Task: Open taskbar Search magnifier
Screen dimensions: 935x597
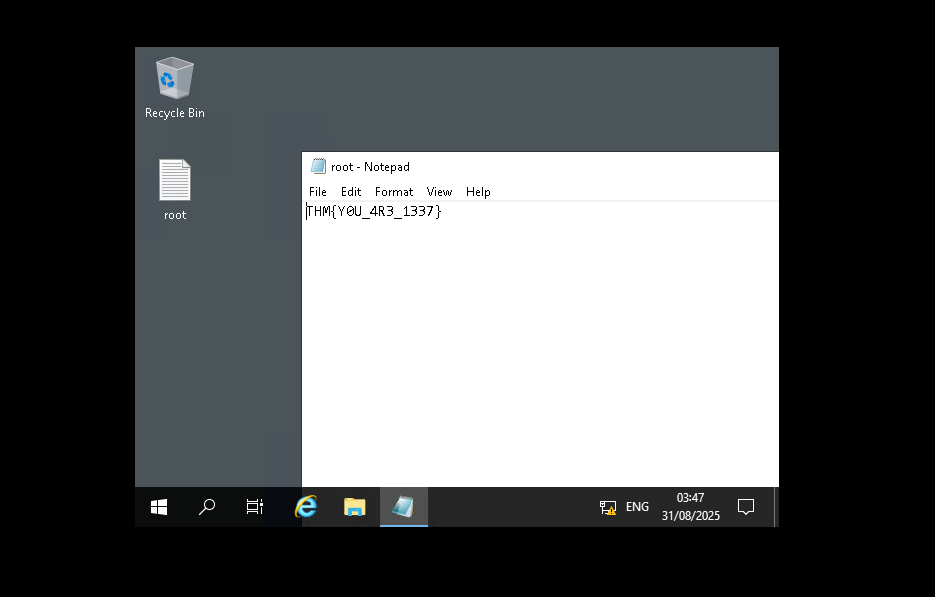Action: tap(207, 507)
